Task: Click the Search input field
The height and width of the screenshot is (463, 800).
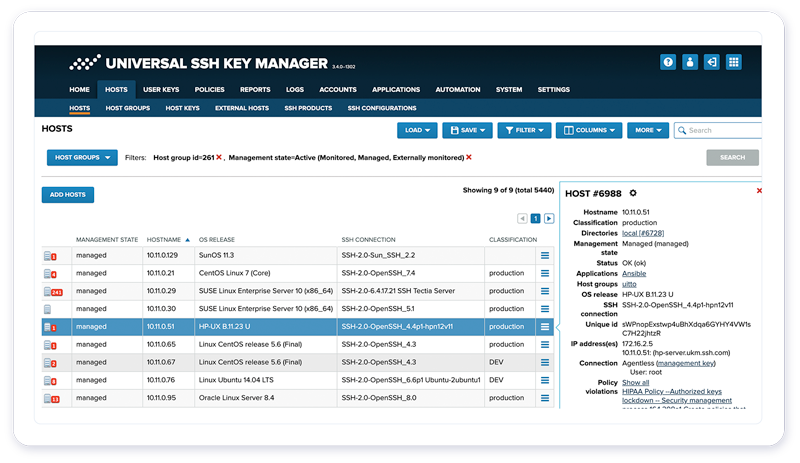Action: click(722, 130)
